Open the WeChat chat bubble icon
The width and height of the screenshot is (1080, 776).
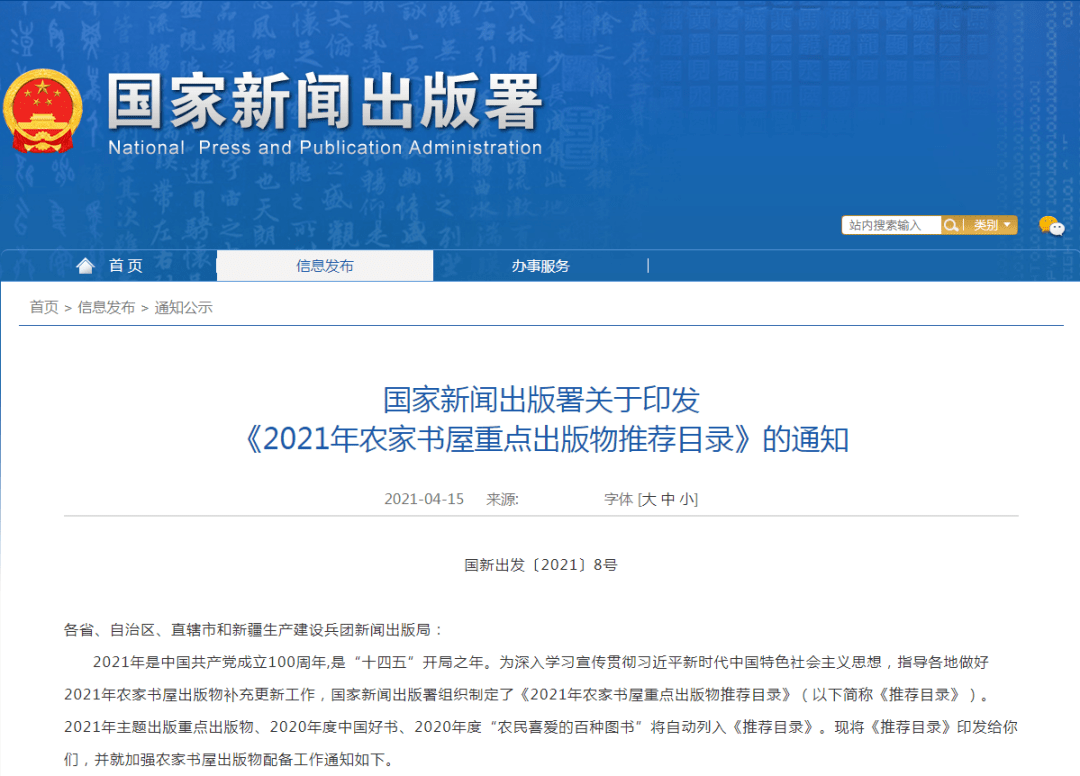coord(1051,225)
